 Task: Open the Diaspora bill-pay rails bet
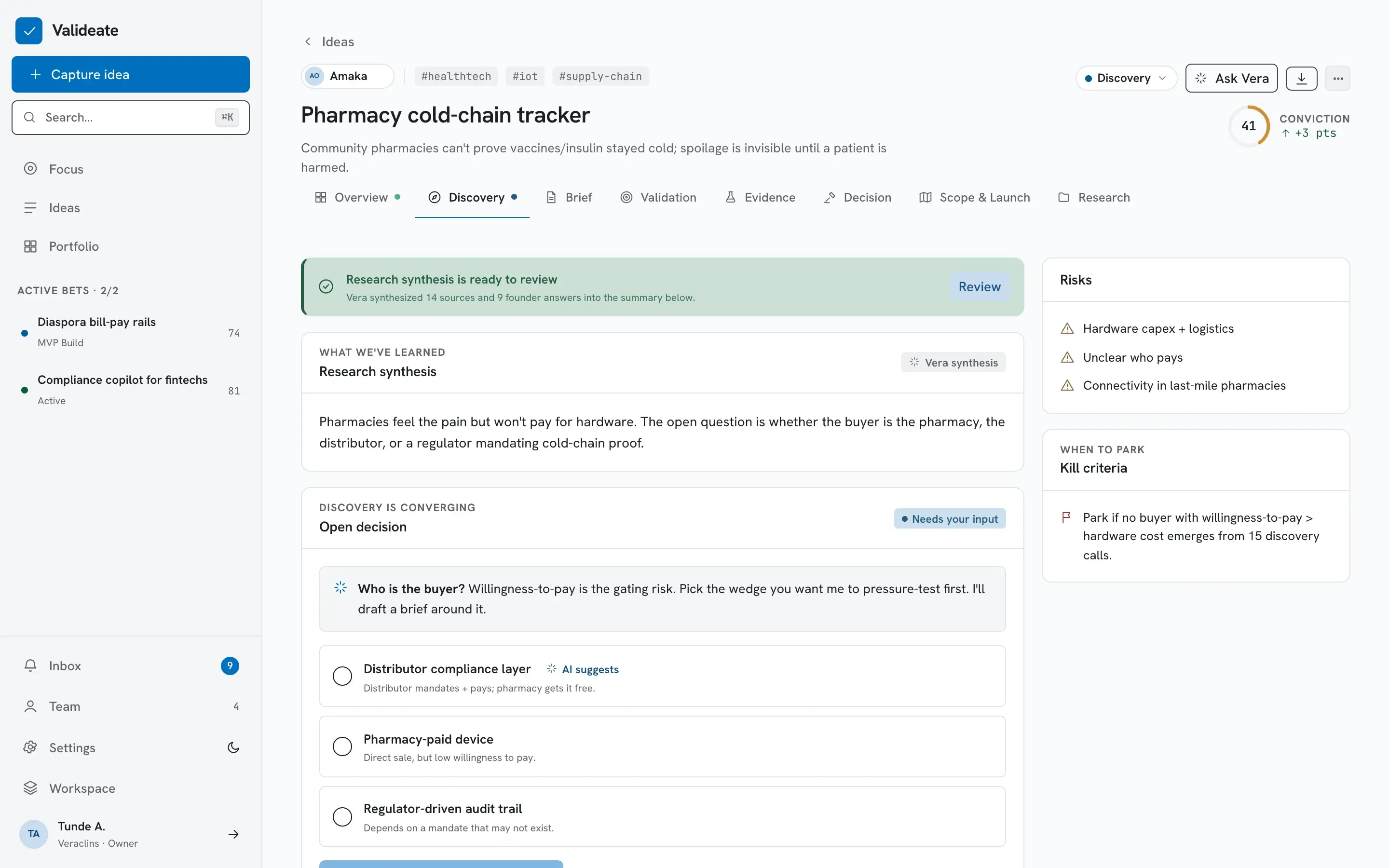(x=130, y=332)
